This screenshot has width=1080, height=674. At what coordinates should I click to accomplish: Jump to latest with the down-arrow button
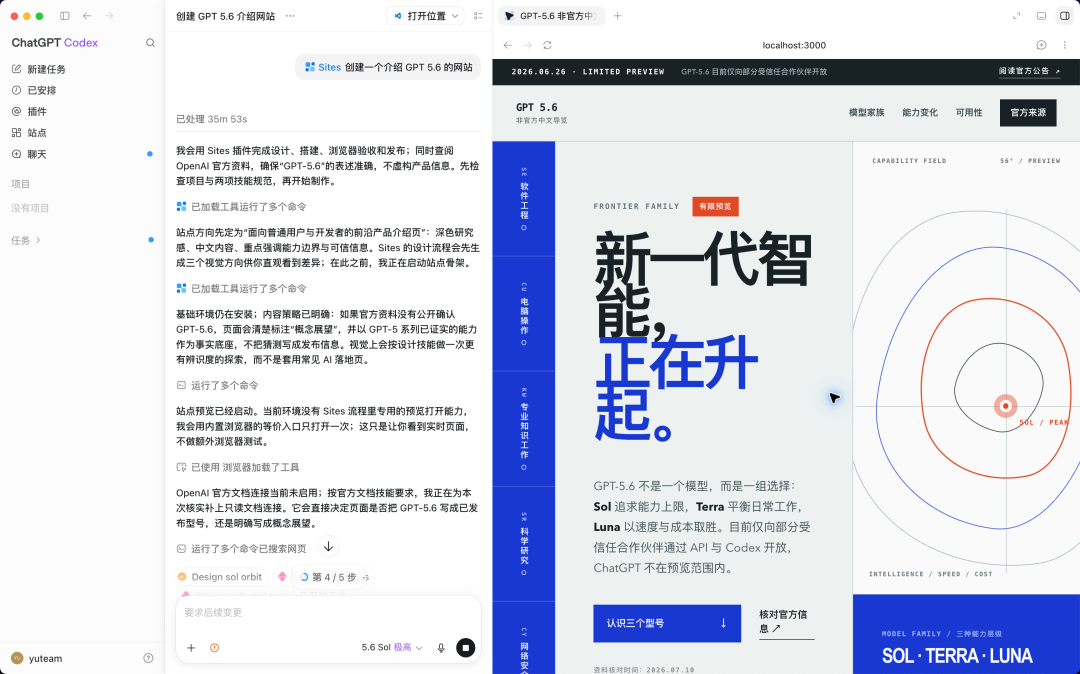(x=329, y=547)
